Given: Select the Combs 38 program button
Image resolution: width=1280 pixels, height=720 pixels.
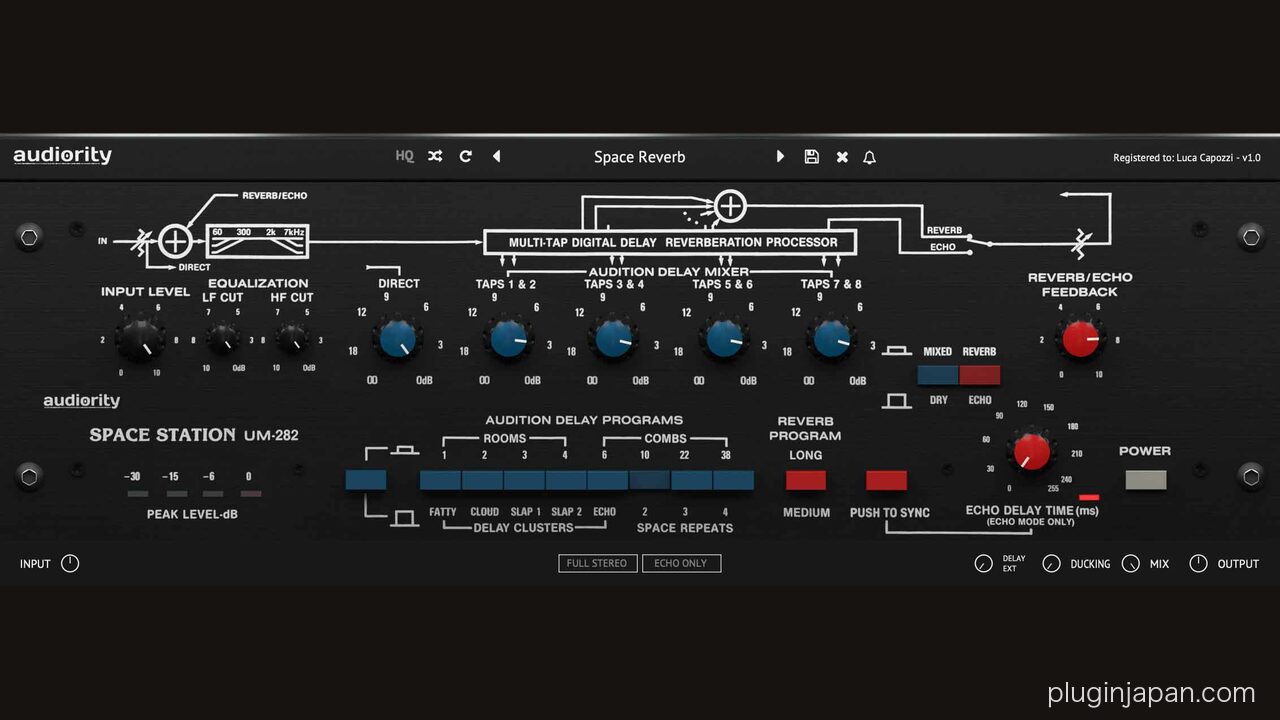Looking at the screenshot, I should (734, 480).
